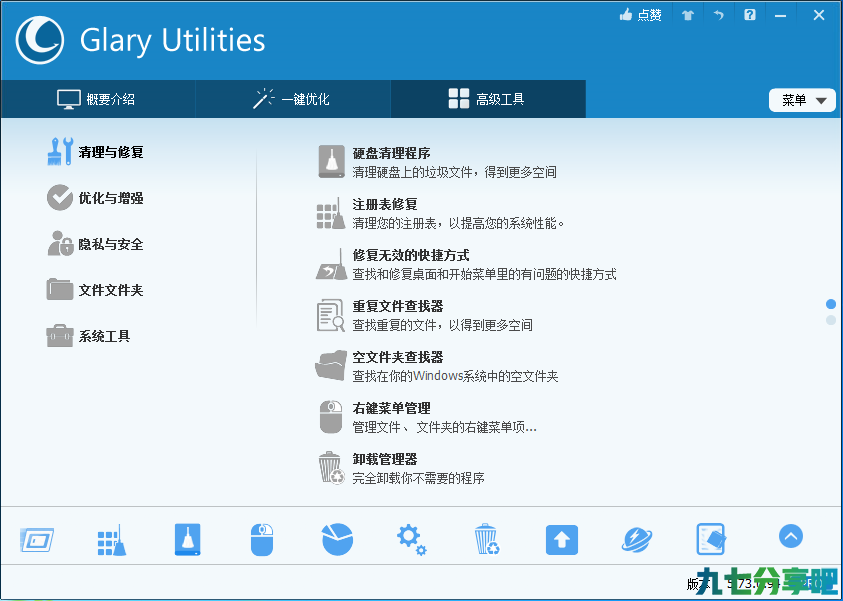Expand bottom toolbar with round chevron-up button

(x=791, y=536)
